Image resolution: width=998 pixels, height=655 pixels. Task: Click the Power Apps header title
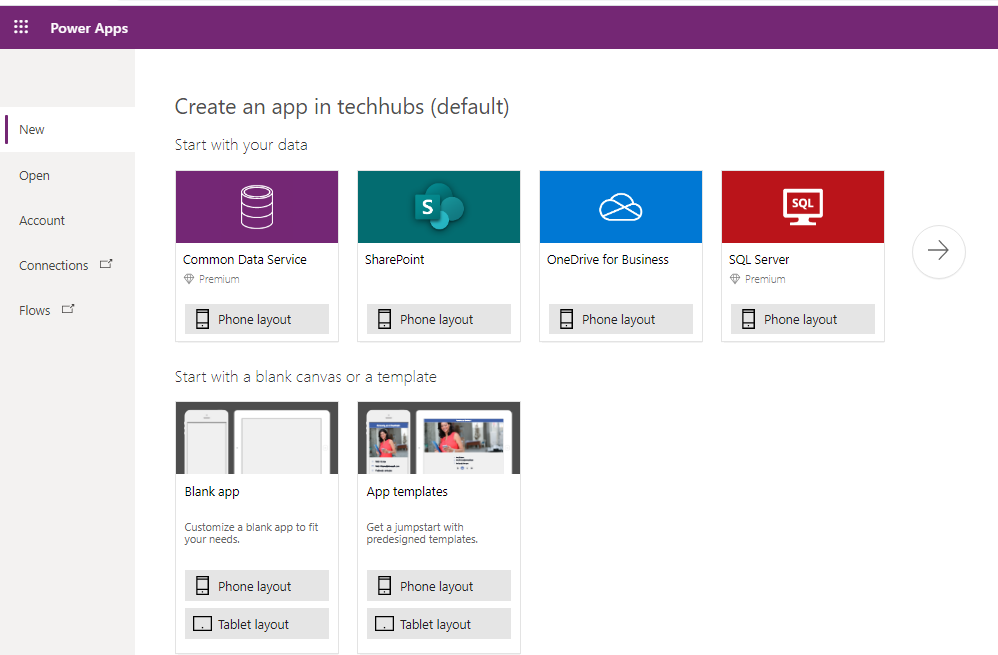click(89, 28)
